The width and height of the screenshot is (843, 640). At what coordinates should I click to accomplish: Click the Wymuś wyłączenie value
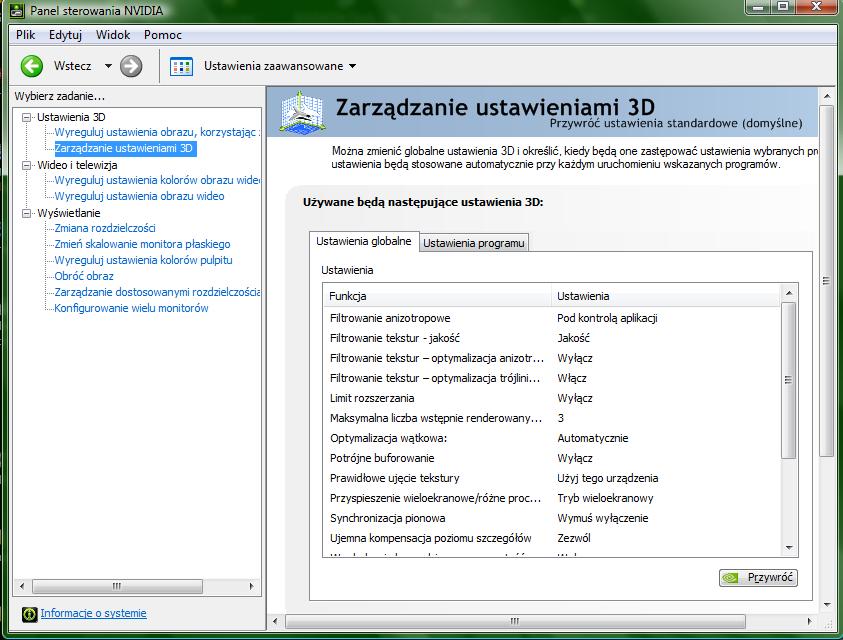pyautogui.click(x=603, y=518)
